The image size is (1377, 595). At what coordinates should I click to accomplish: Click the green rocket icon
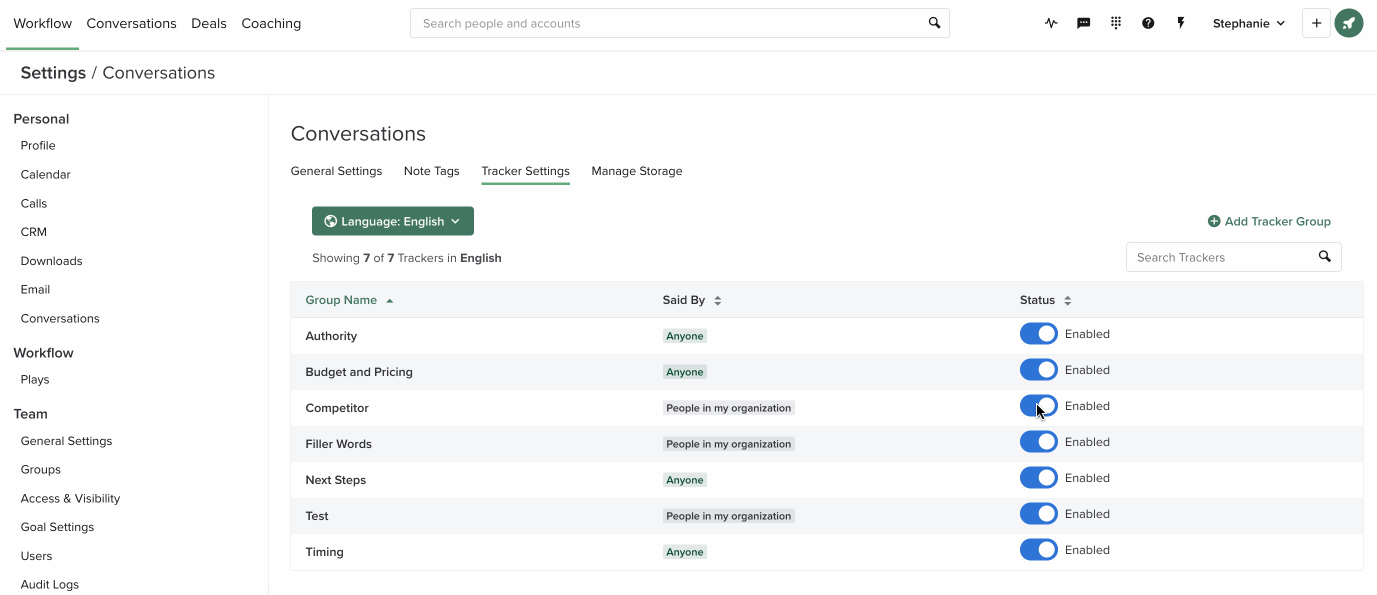click(1348, 22)
